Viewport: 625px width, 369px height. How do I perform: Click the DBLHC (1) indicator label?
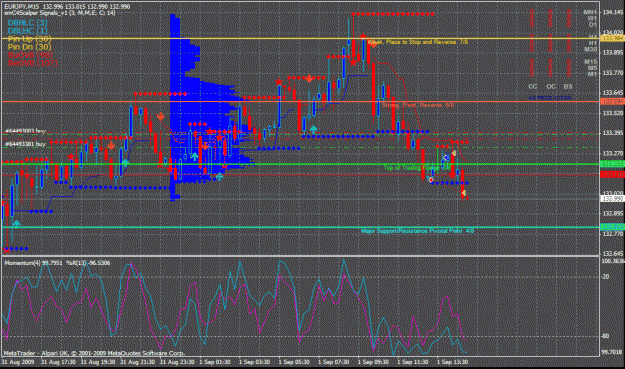click(x=28, y=31)
